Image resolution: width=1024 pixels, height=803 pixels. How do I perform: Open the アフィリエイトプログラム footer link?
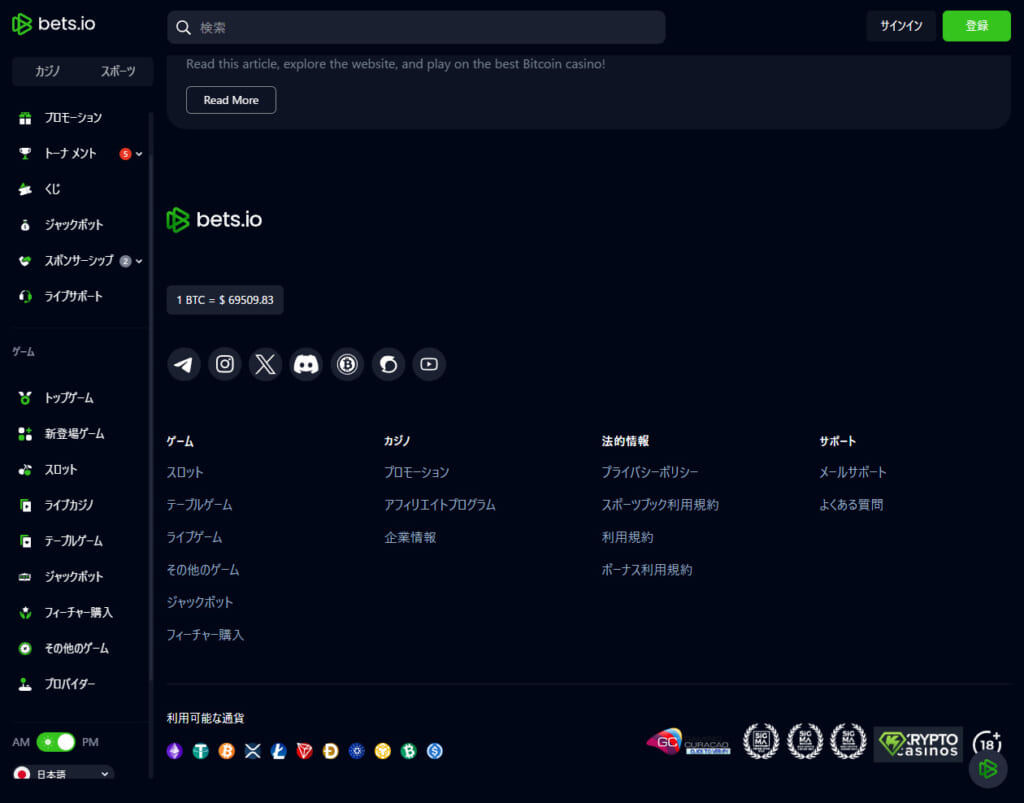coord(440,505)
